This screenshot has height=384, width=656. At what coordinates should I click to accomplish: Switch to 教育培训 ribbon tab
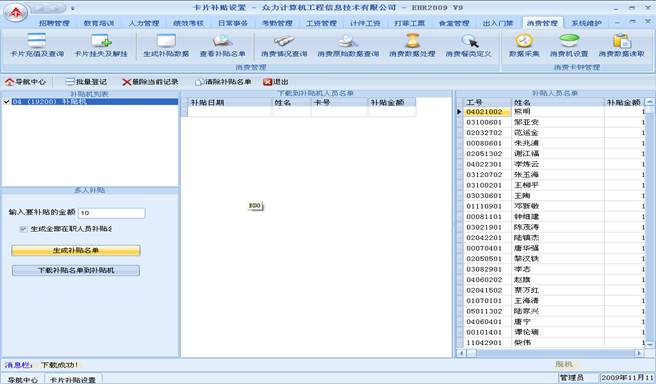coord(99,23)
